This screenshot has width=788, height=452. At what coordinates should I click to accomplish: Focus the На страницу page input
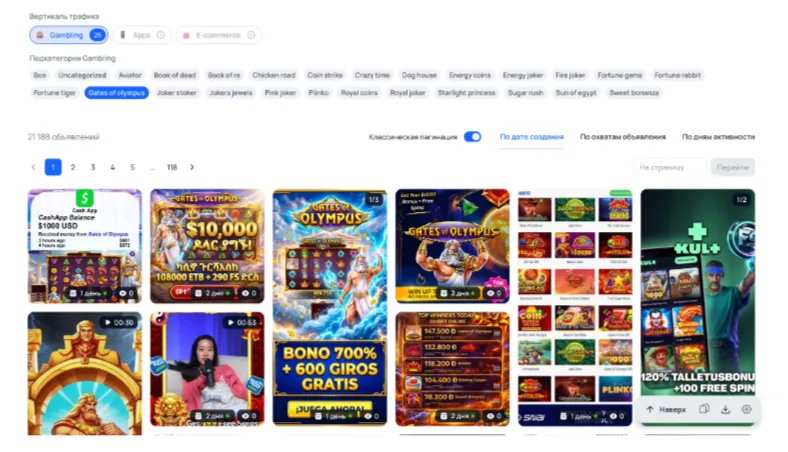[x=670, y=167]
